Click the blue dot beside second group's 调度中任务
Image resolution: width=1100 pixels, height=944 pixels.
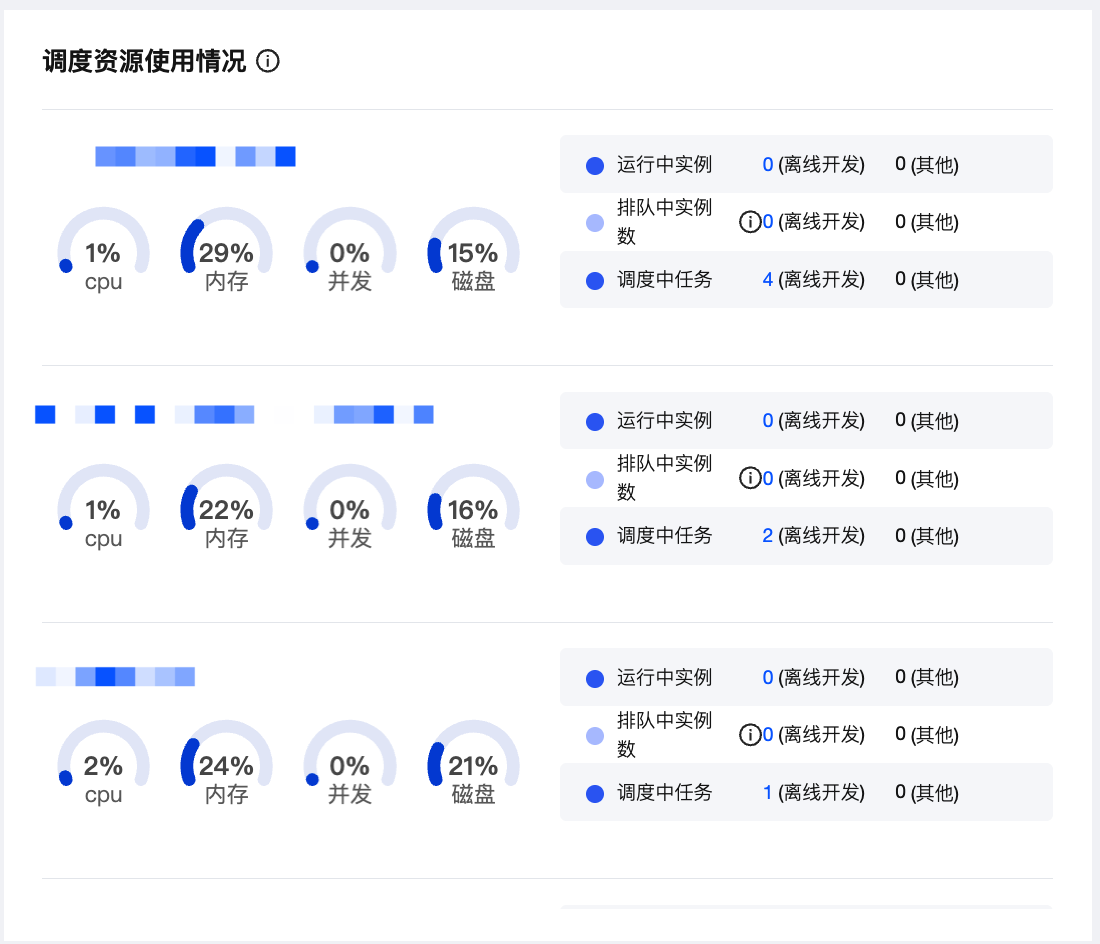(x=595, y=537)
